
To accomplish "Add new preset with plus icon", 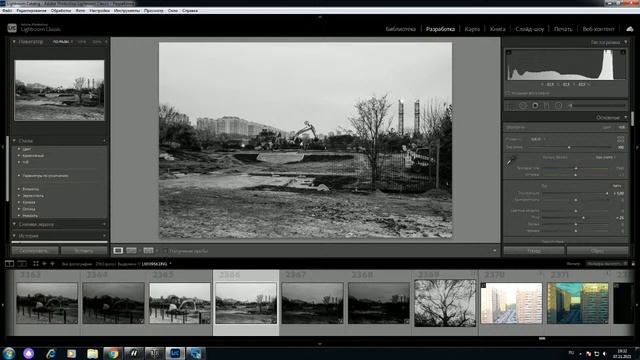I will coord(104,141).
